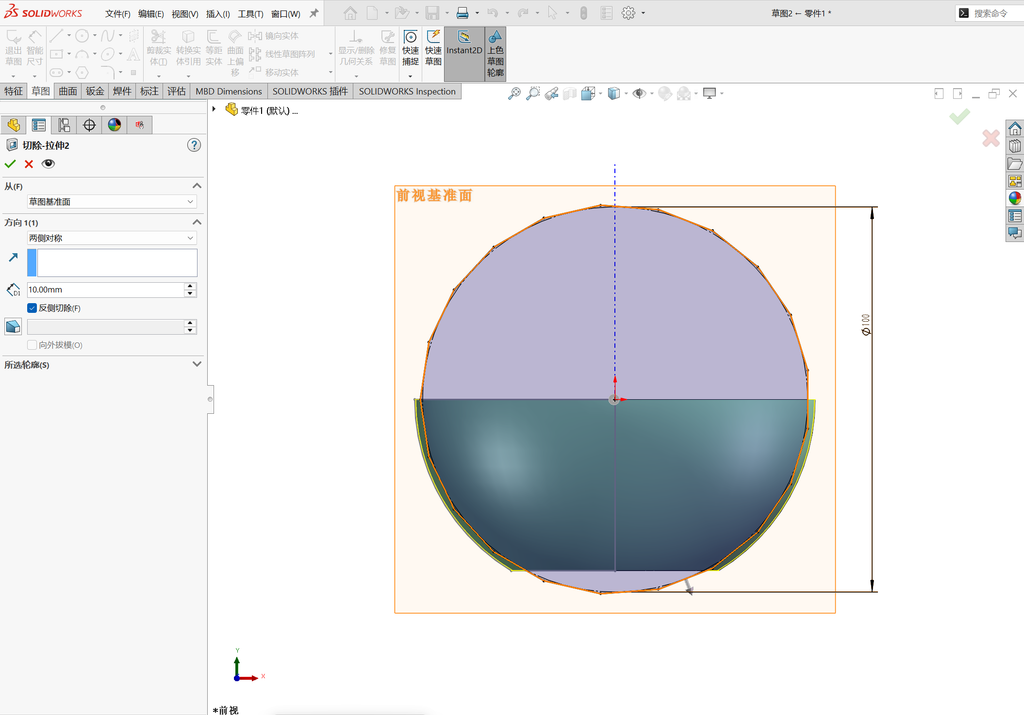Viewport: 1024px width, 715px height.
Task: Increase the depth value spinner
Action: coord(190,286)
